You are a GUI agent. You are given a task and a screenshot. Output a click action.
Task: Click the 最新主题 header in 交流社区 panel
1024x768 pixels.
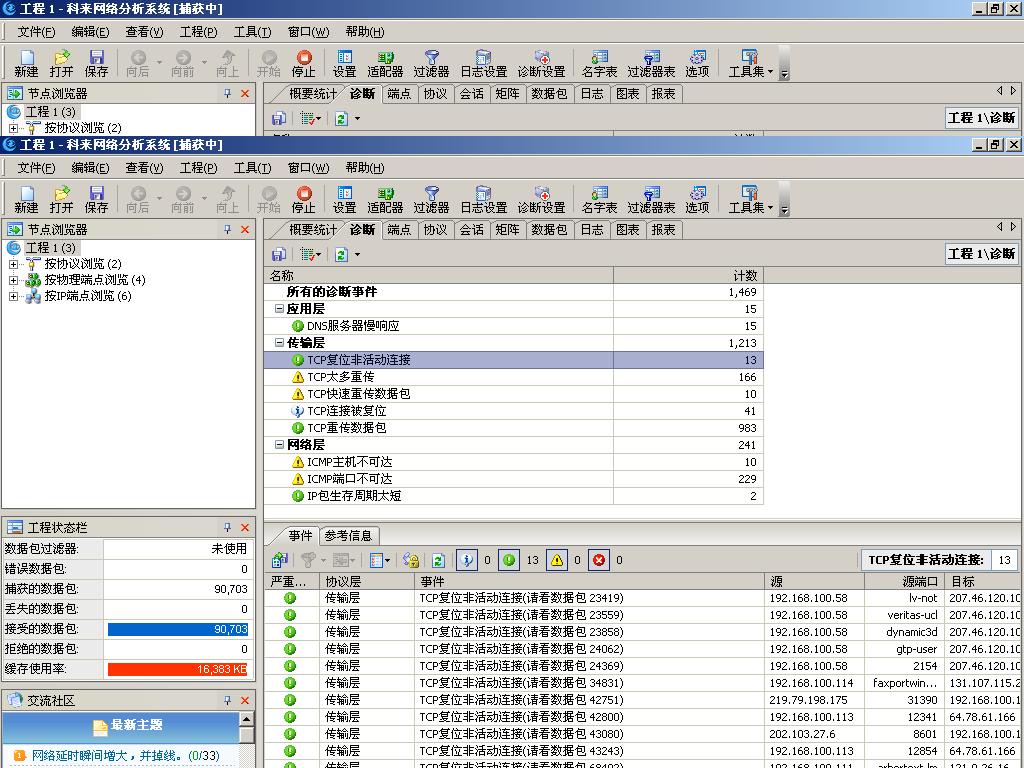coord(127,726)
